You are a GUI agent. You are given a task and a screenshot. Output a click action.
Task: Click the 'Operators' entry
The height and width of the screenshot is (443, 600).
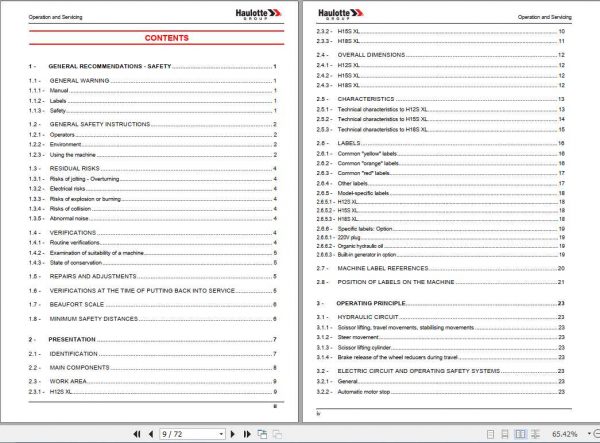(62, 135)
